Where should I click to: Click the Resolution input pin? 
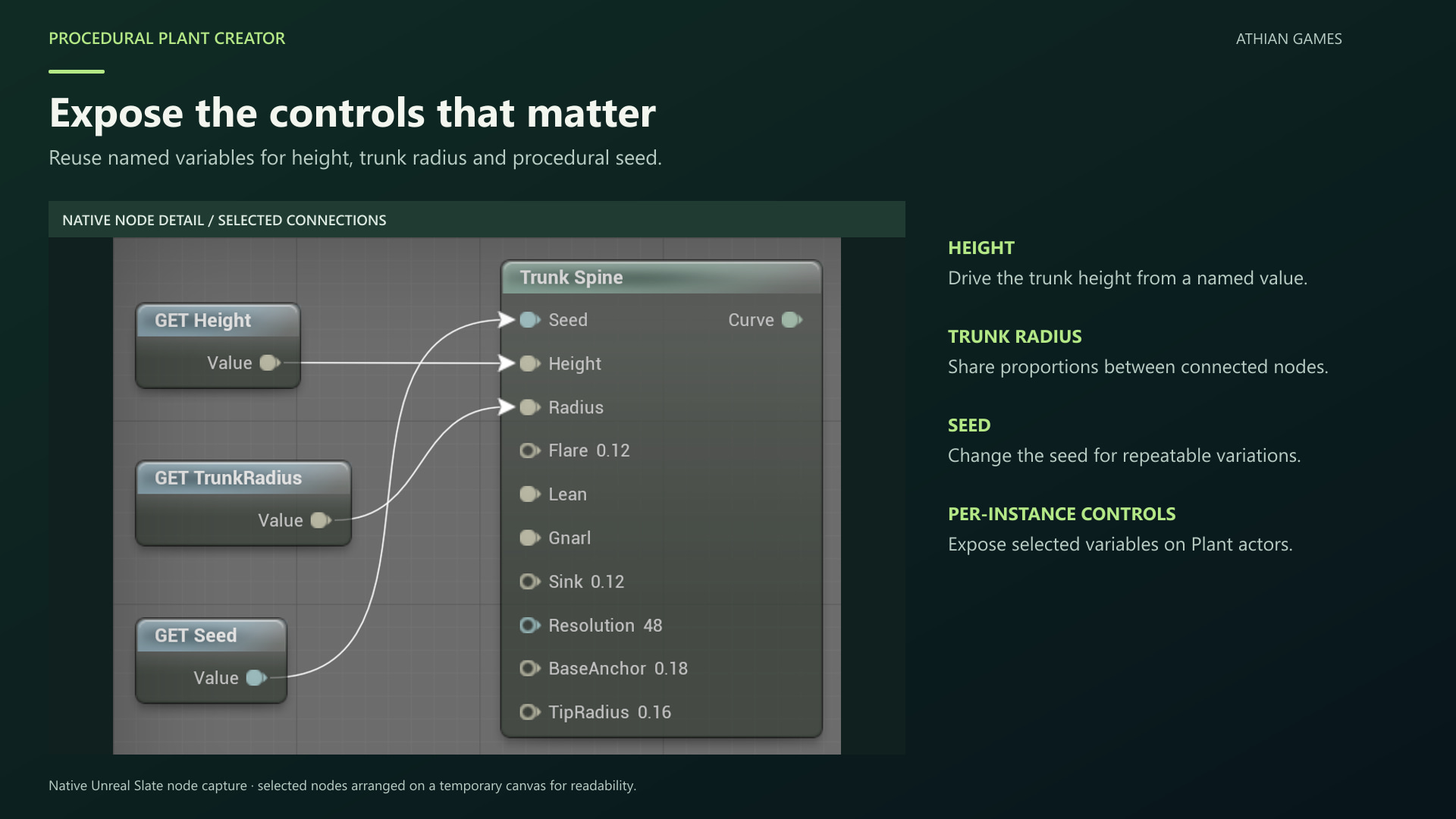click(529, 626)
